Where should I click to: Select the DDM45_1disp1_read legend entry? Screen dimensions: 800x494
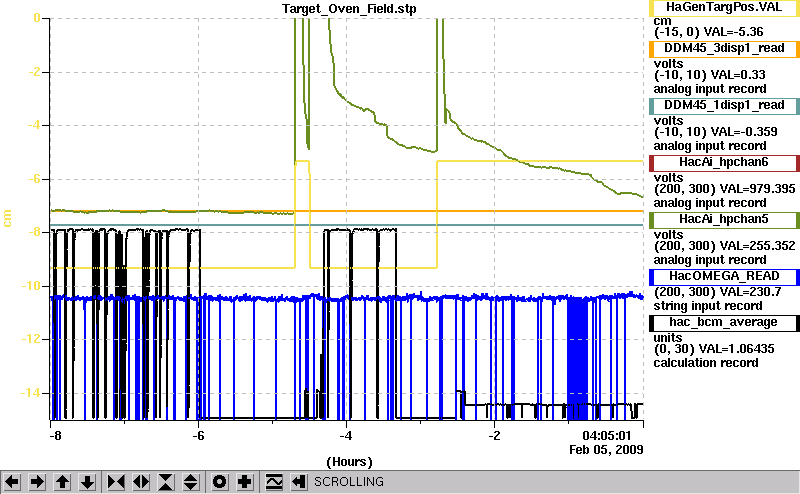[x=724, y=106]
